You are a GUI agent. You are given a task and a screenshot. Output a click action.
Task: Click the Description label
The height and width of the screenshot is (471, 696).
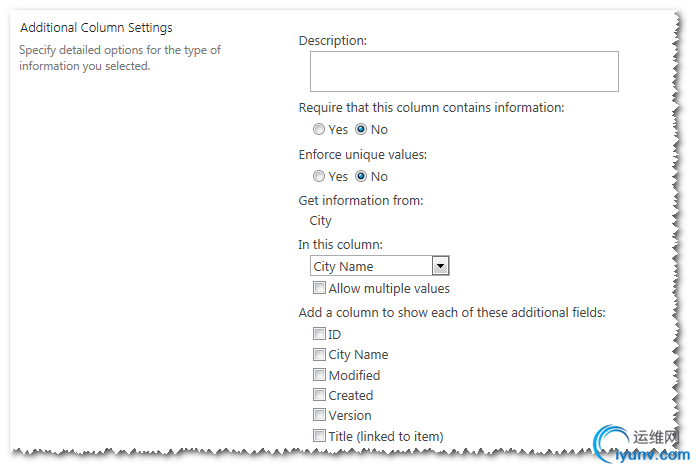[332, 40]
